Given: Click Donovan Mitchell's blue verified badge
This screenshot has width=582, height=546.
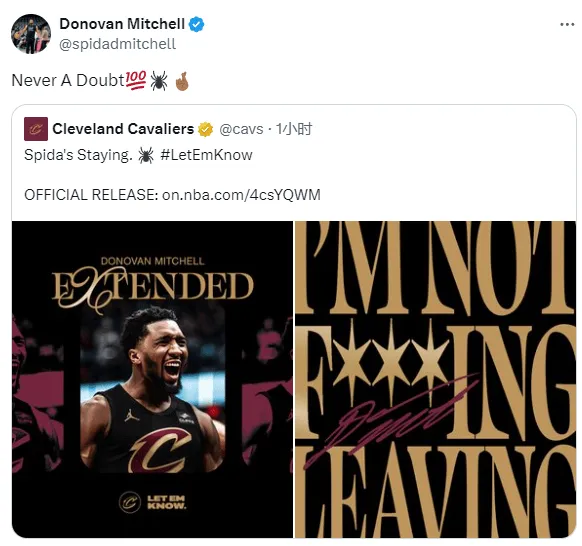Looking at the screenshot, I should pyautogui.click(x=196, y=24).
